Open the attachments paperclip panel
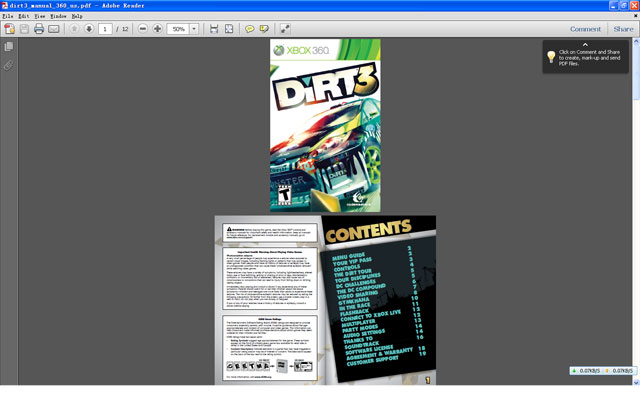The image size is (640, 400). tap(9, 65)
